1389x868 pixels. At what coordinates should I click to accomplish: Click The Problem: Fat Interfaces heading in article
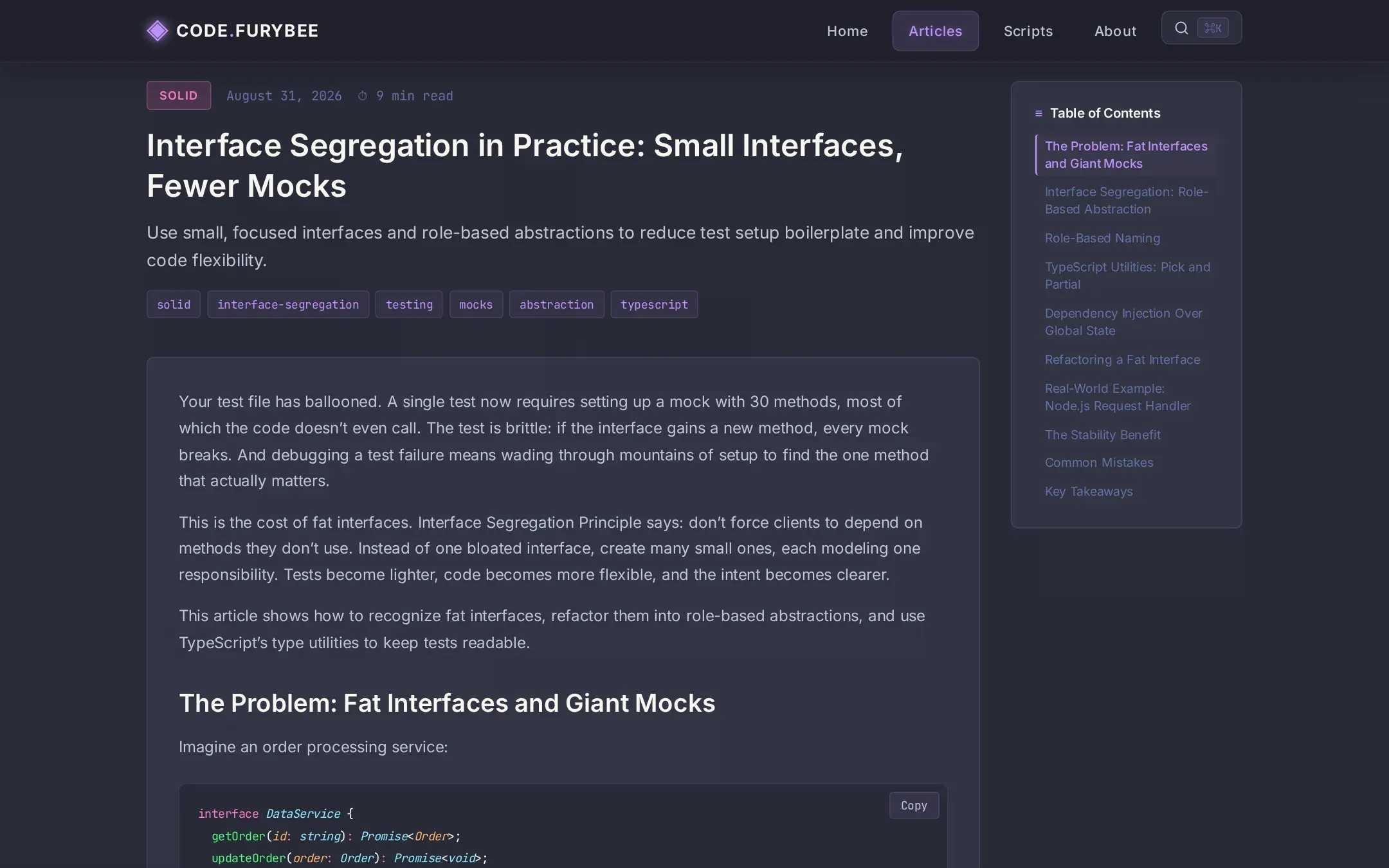(x=447, y=703)
